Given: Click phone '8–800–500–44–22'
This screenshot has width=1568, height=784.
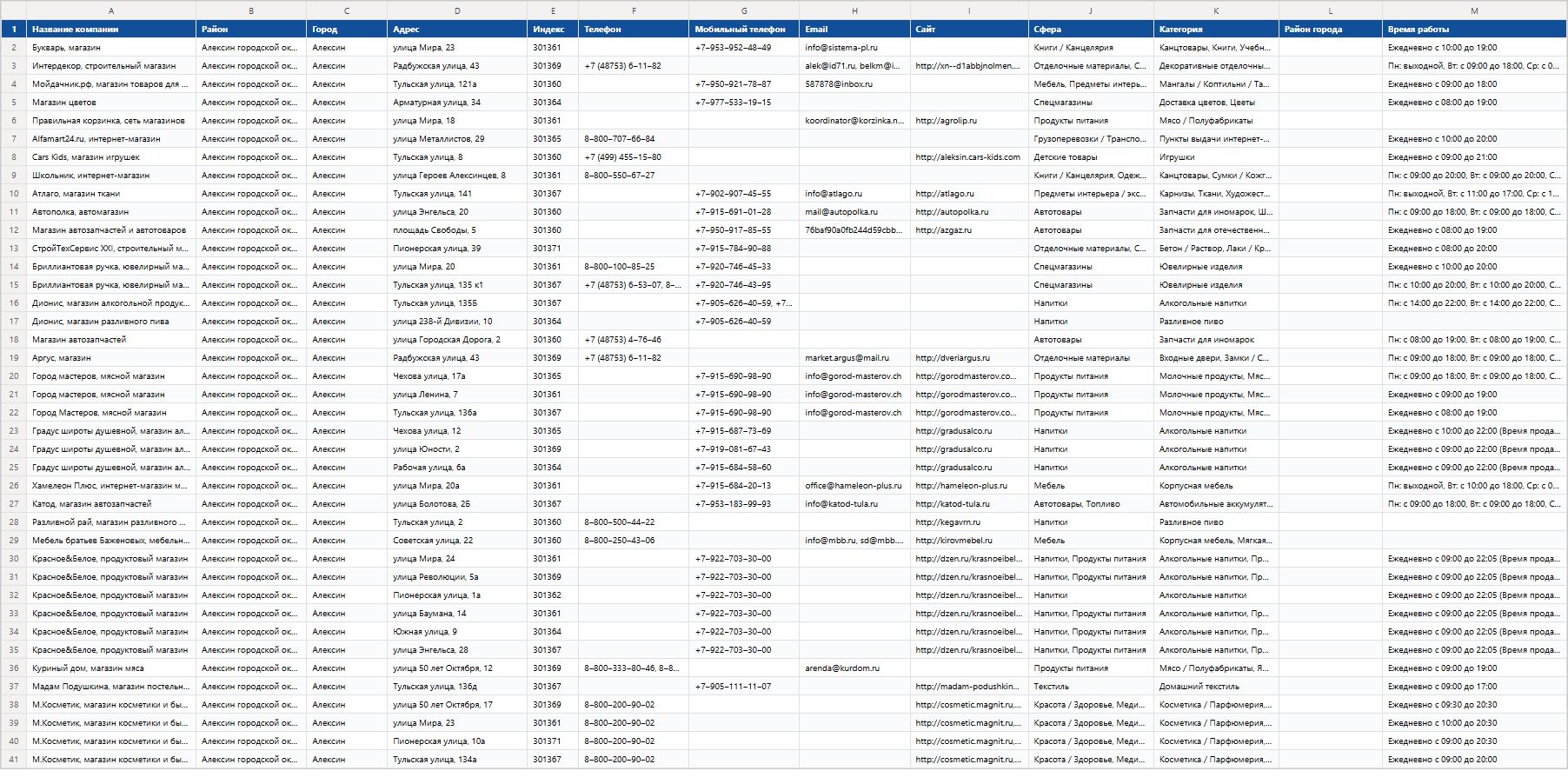Looking at the screenshot, I should click(634, 522).
